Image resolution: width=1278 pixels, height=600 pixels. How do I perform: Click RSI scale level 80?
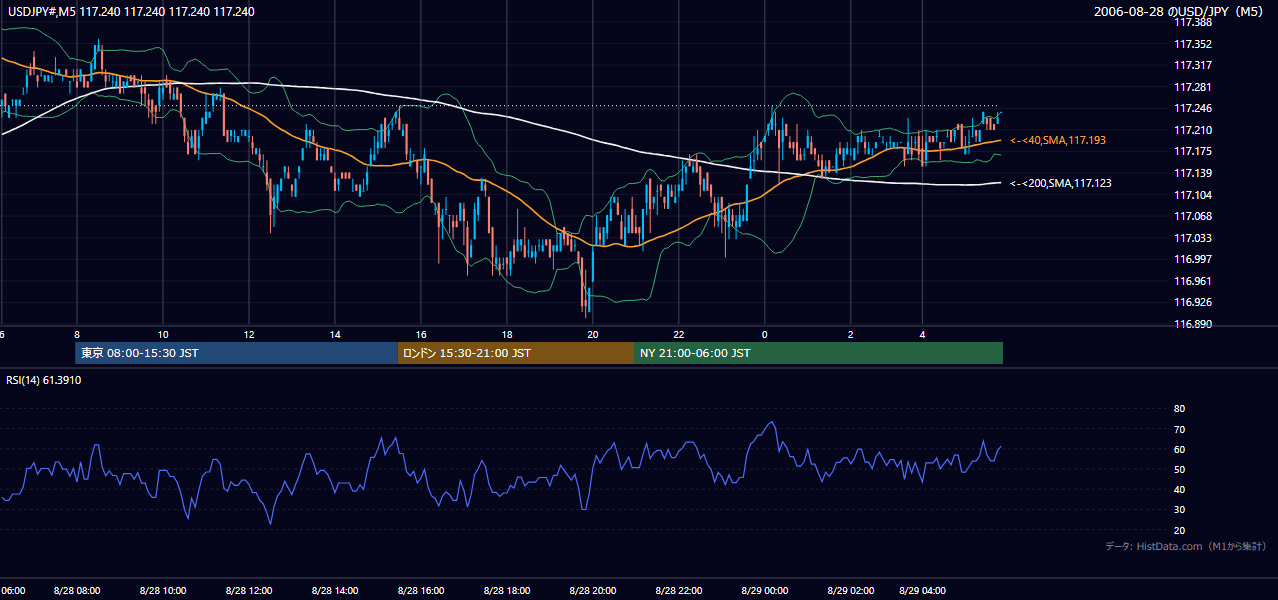[1179, 409]
